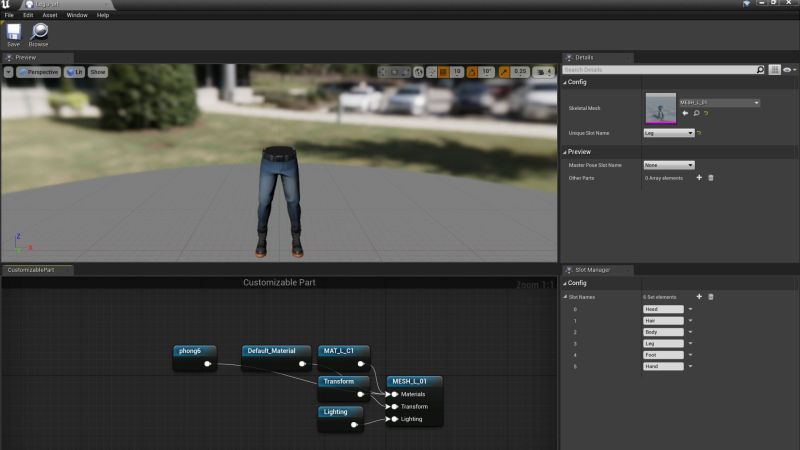Click the phong6 node output pin
This screenshot has height=450, width=800.
tap(207, 364)
